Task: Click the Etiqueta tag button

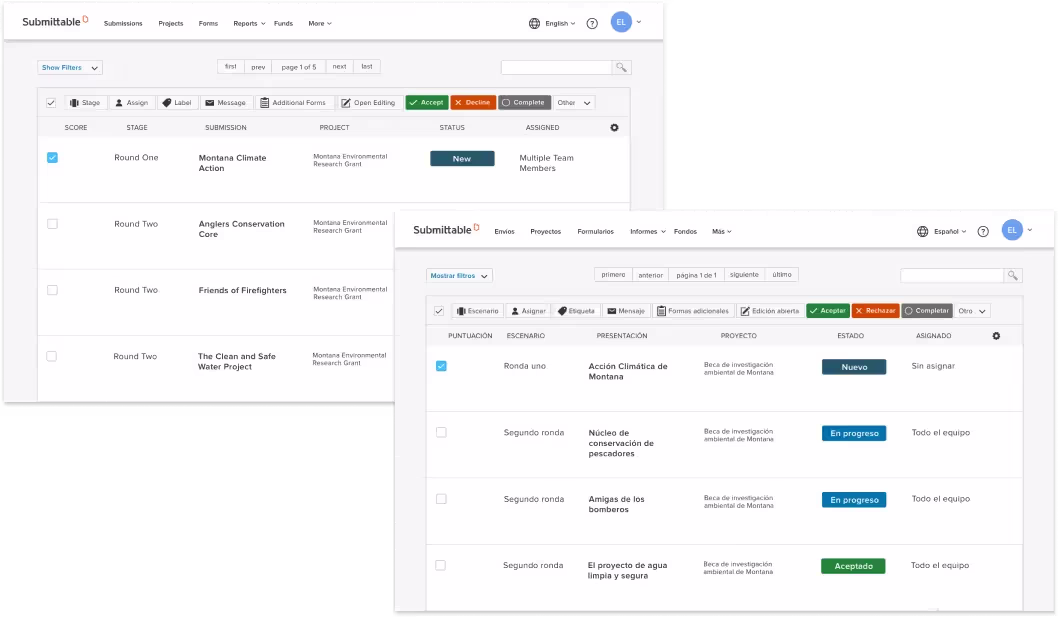Action: tap(577, 311)
